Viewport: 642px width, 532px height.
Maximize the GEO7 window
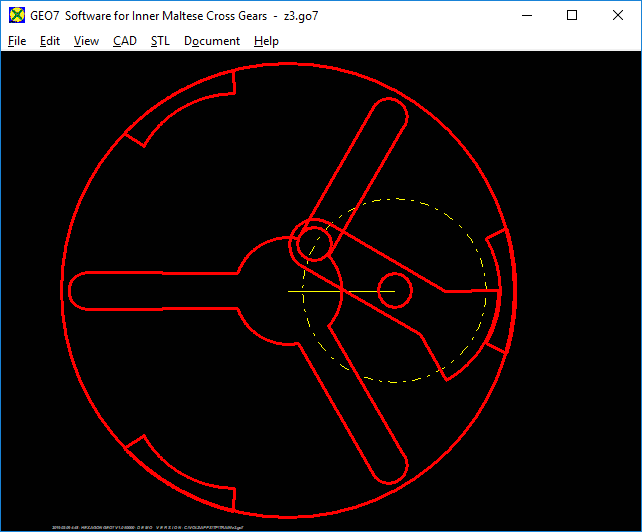pyautogui.click(x=572, y=16)
